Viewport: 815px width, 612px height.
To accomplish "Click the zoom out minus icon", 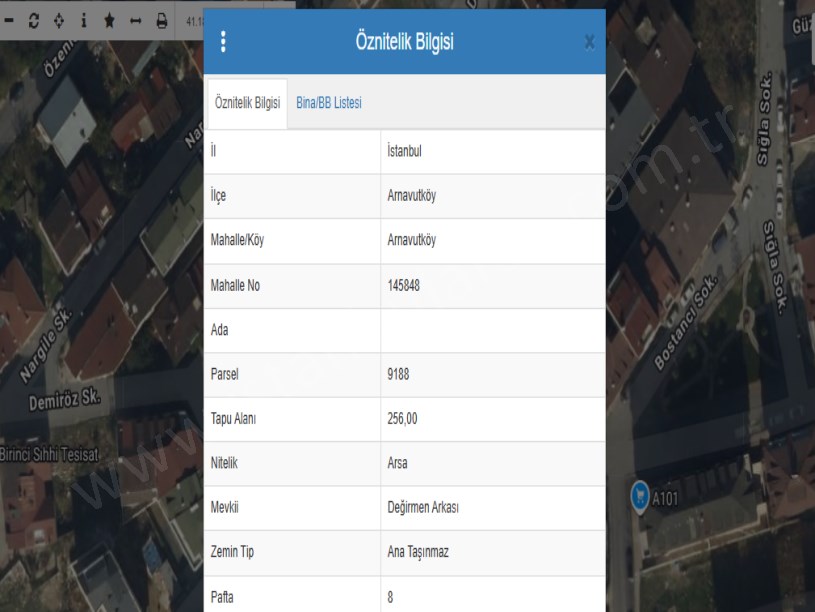I will pyautogui.click(x=9, y=20).
